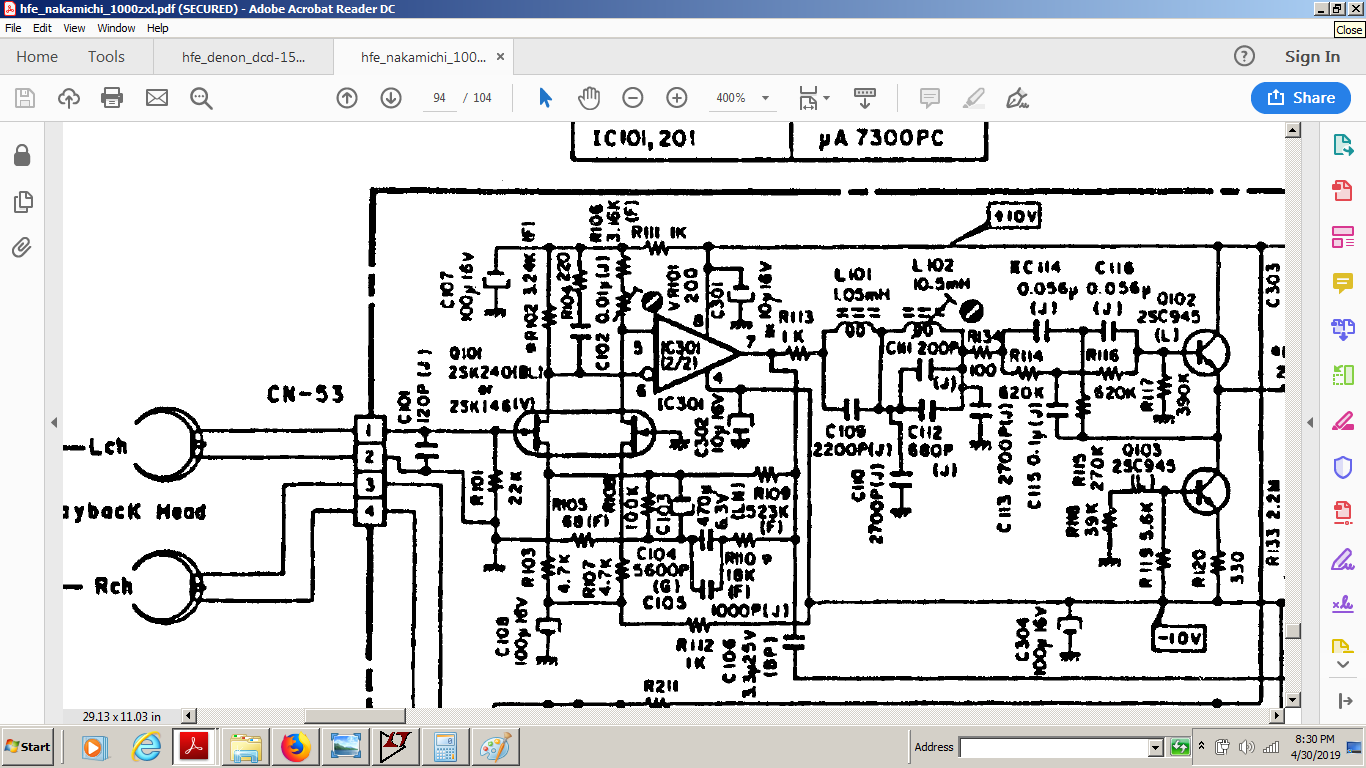This screenshot has width=1366, height=768.
Task: Launch Firefox from the taskbar
Action: point(295,747)
